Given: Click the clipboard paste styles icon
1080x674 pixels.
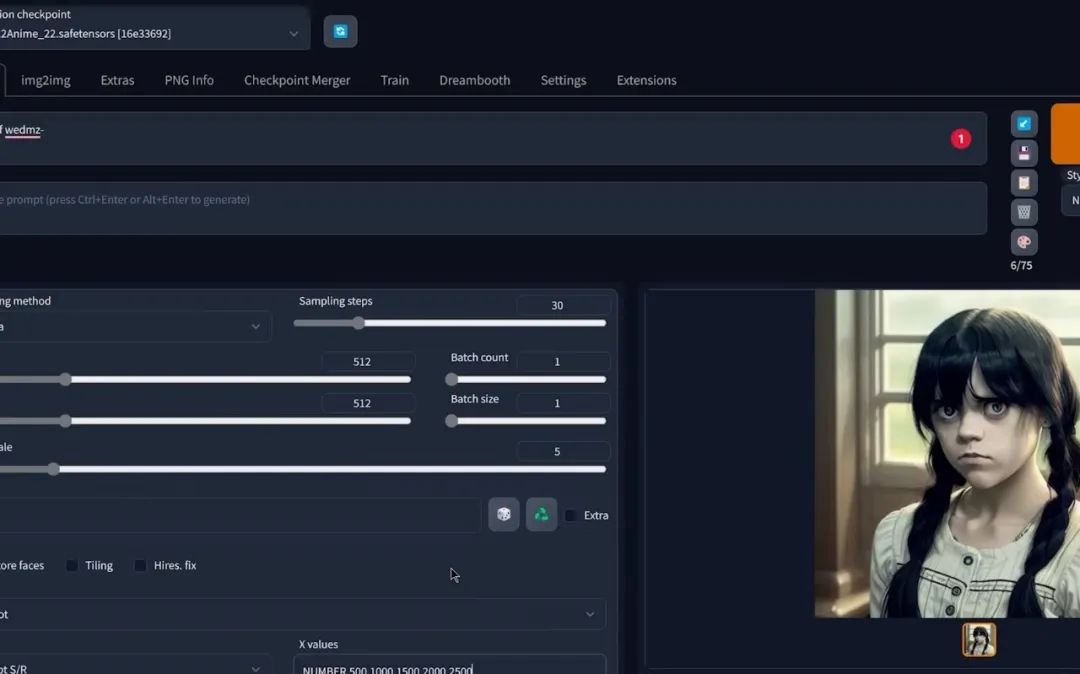Looking at the screenshot, I should coord(1023,183).
